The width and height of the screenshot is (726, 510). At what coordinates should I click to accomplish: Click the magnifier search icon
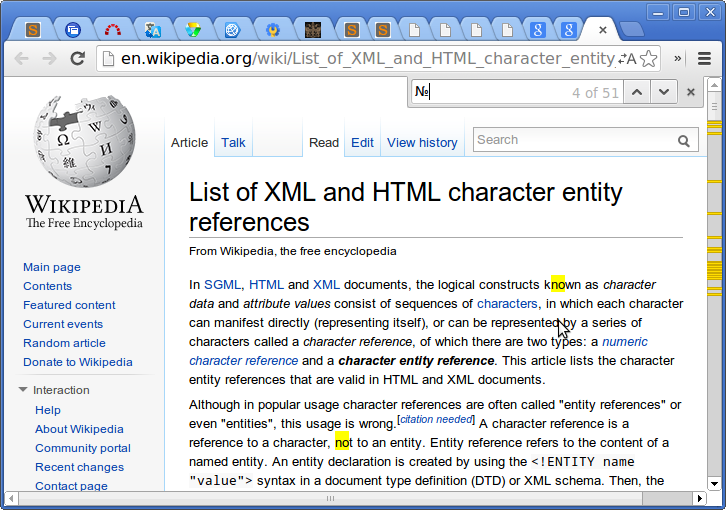tap(683, 141)
